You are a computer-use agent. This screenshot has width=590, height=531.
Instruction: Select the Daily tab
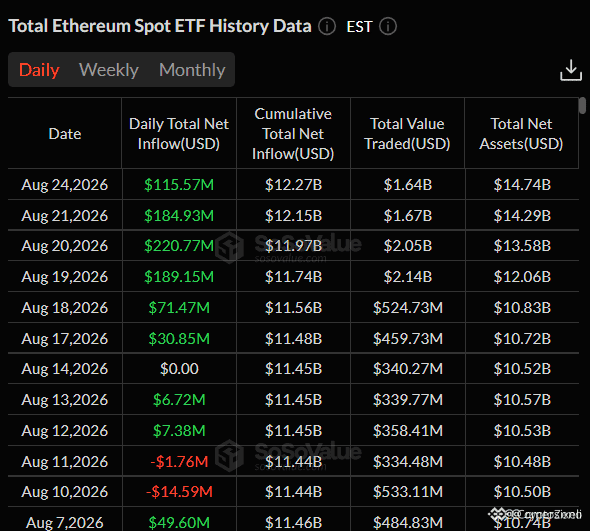[x=39, y=70]
